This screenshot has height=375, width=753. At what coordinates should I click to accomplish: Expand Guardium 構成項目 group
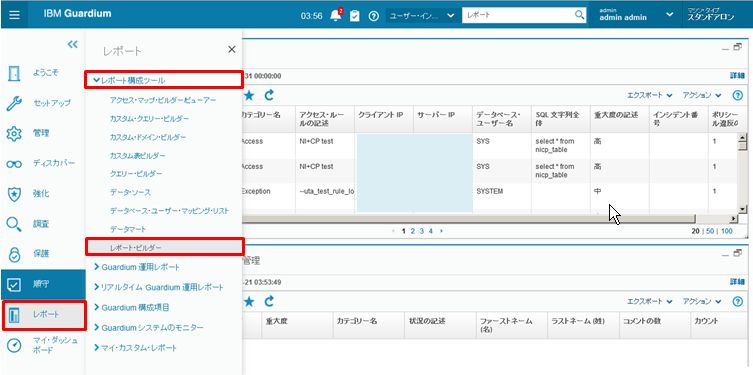(x=132, y=307)
